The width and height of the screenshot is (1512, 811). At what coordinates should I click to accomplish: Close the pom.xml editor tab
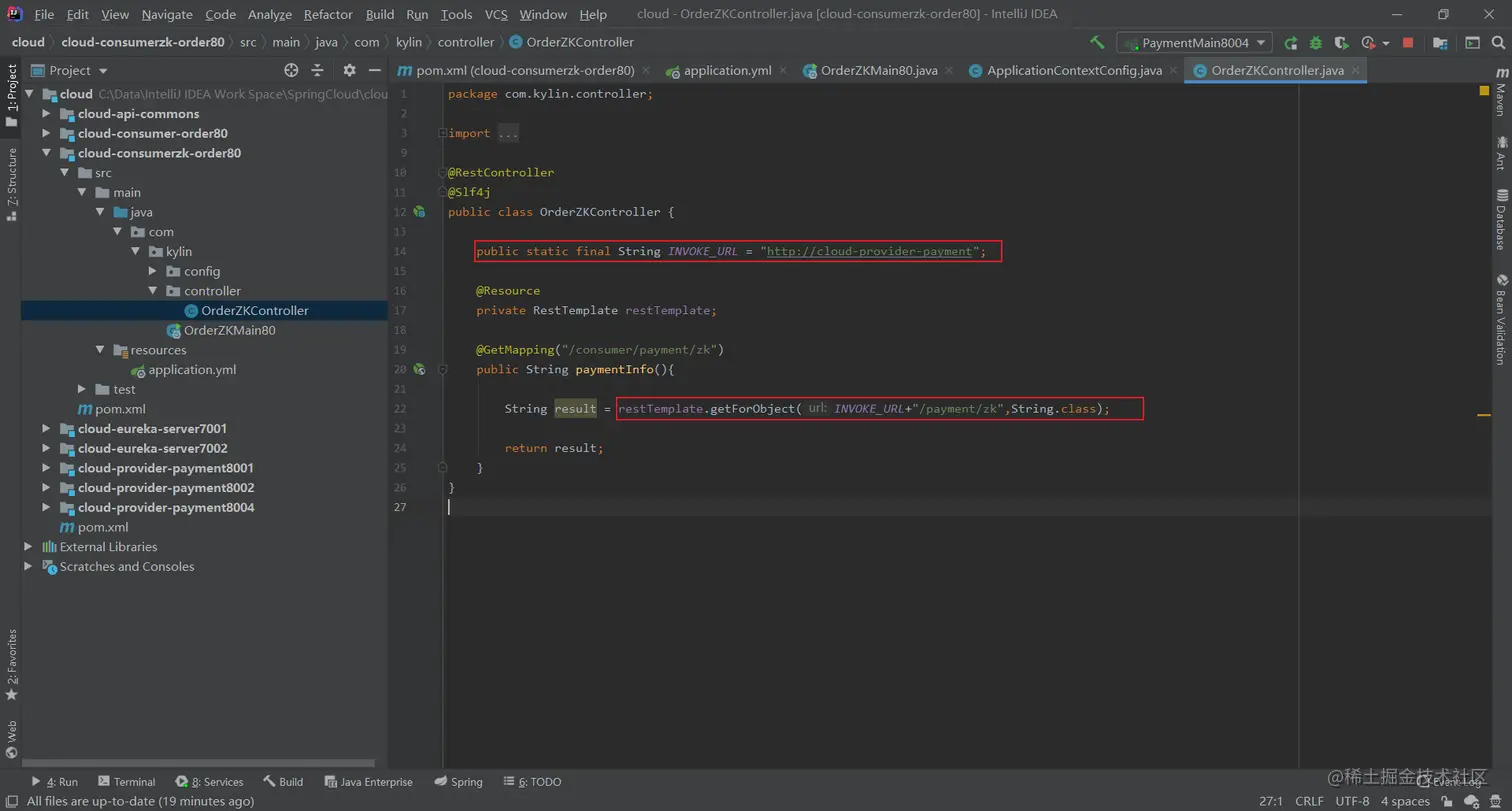[645, 71]
